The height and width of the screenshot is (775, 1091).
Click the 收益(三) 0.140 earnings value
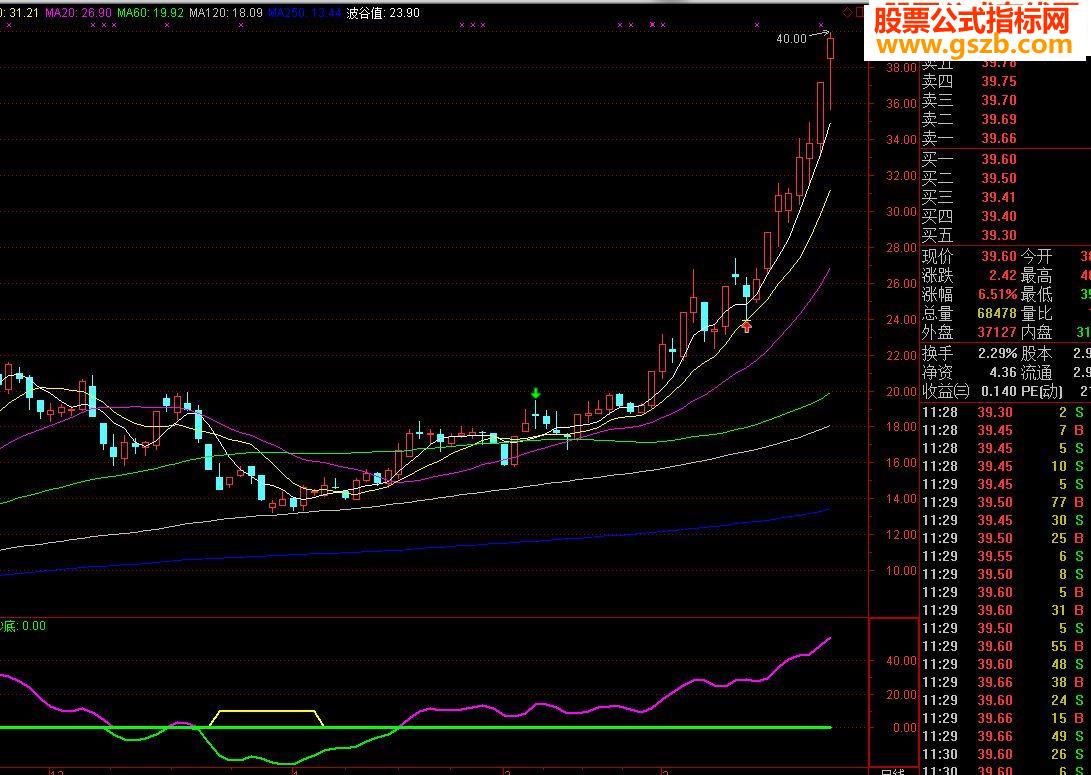click(998, 392)
